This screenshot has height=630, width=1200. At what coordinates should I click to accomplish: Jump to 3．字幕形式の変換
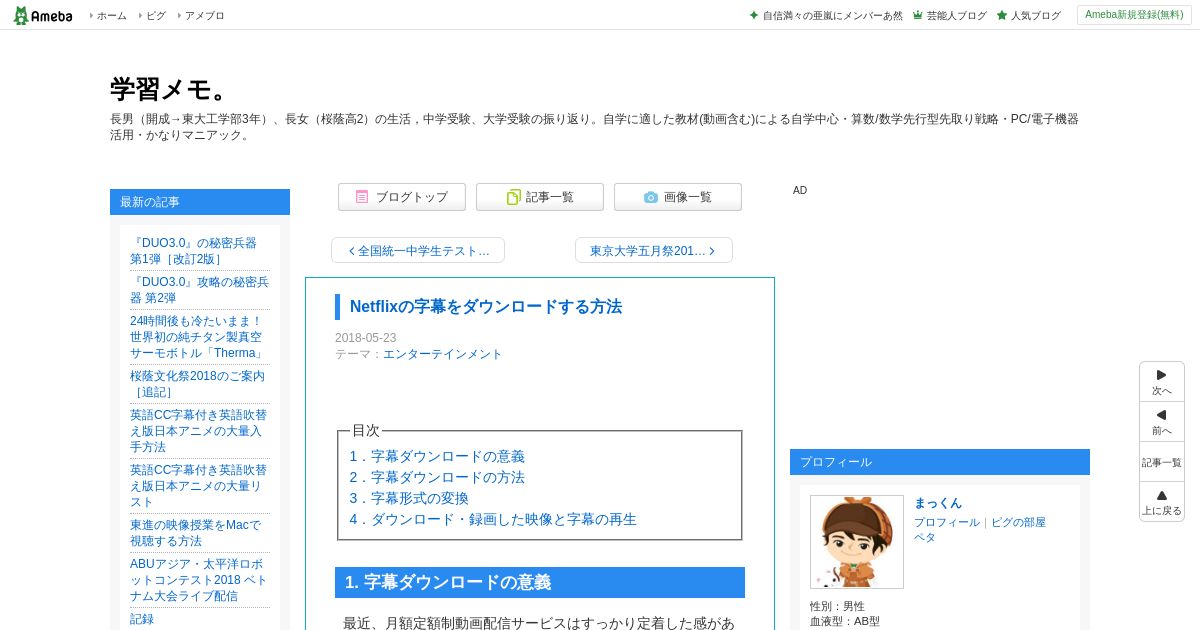pyautogui.click(x=409, y=498)
